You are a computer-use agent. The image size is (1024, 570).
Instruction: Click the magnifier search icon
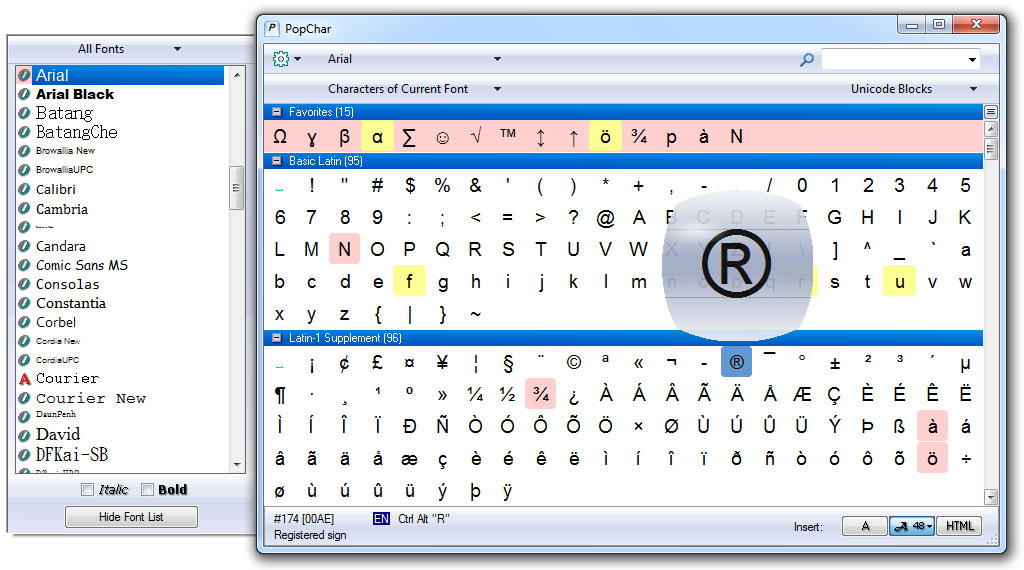807,59
